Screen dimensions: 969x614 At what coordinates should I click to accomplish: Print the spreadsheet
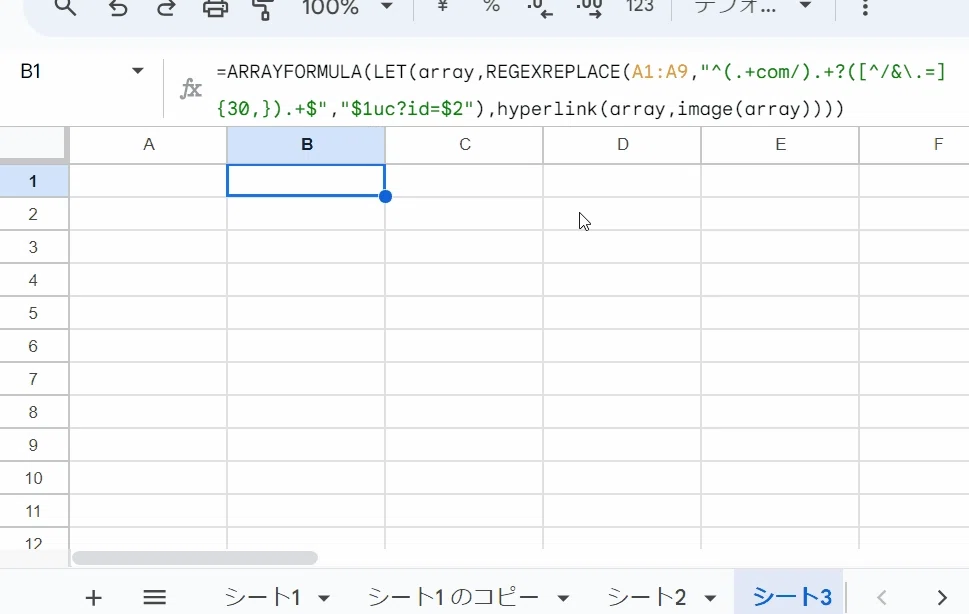[215, 8]
